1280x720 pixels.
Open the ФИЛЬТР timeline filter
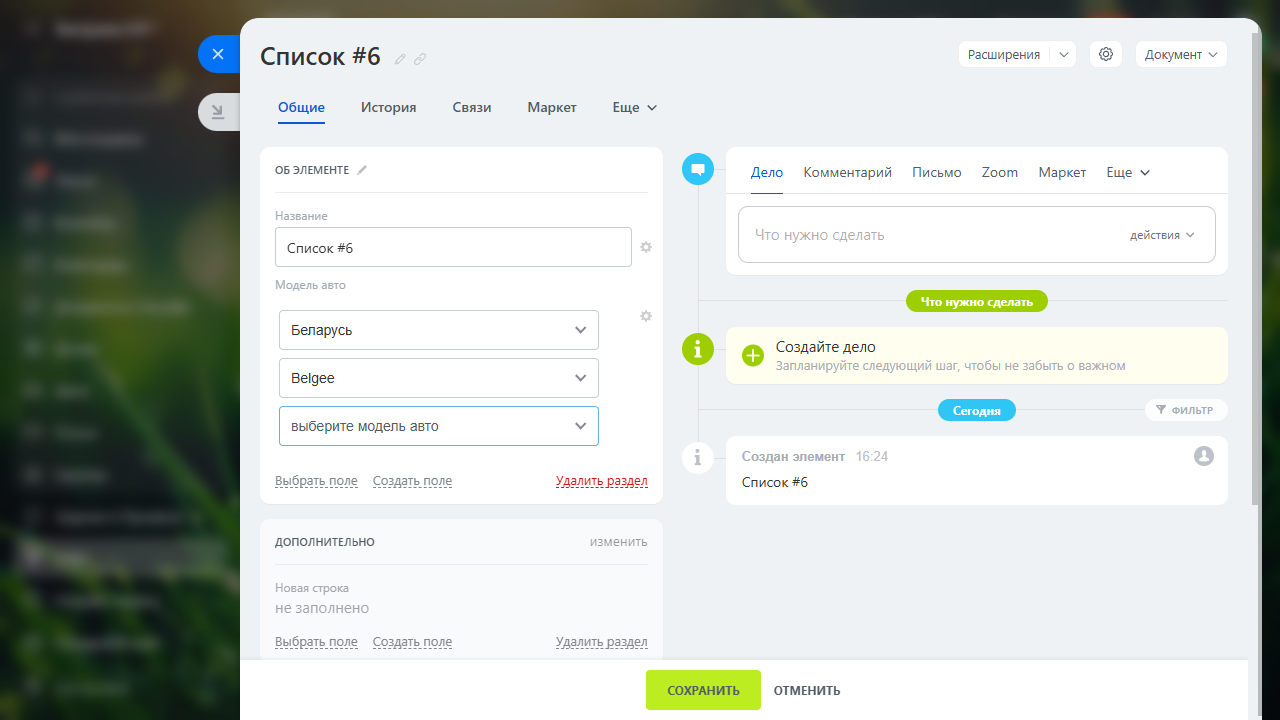click(x=1185, y=410)
